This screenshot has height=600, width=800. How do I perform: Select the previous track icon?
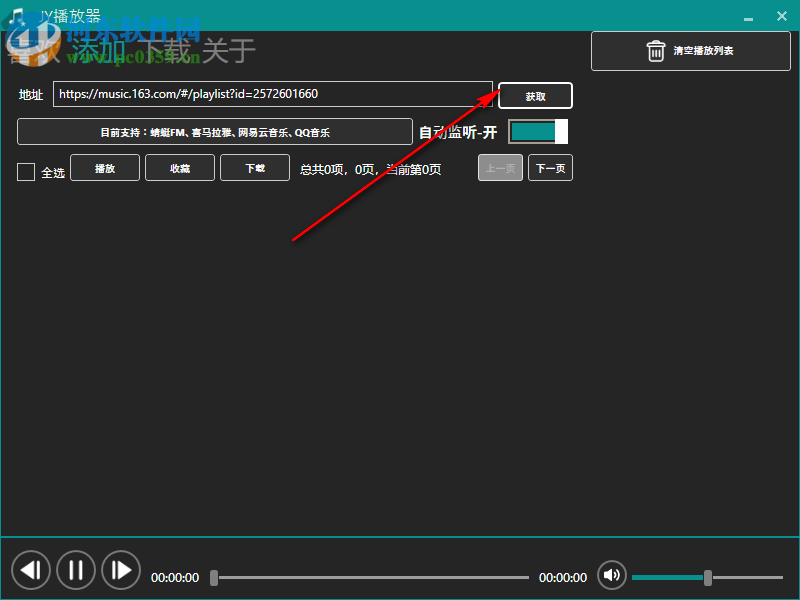(x=31, y=570)
